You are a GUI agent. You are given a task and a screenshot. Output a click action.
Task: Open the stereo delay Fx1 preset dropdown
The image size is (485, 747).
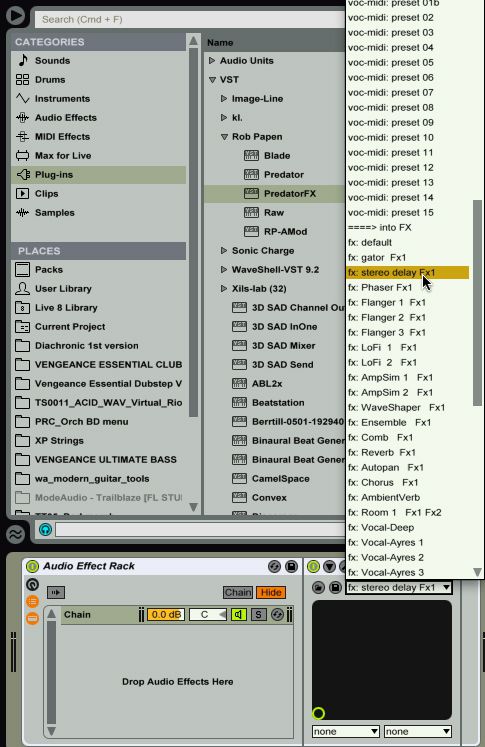(x=398, y=587)
